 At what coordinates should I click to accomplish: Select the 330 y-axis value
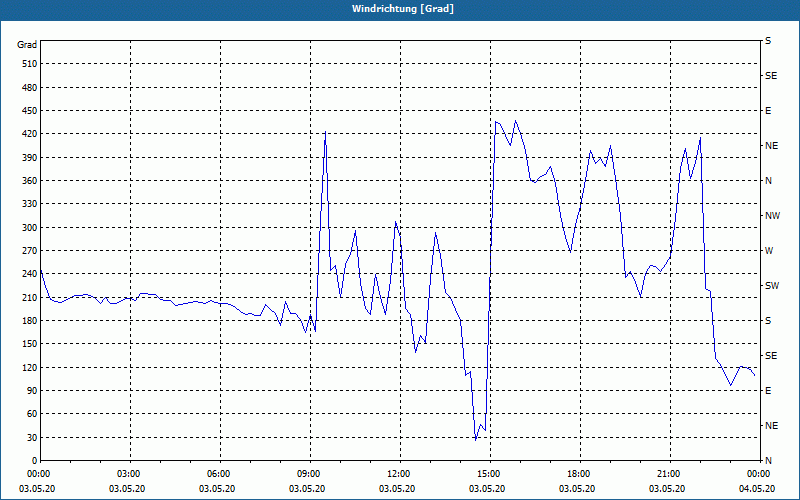pyautogui.click(x=29, y=204)
